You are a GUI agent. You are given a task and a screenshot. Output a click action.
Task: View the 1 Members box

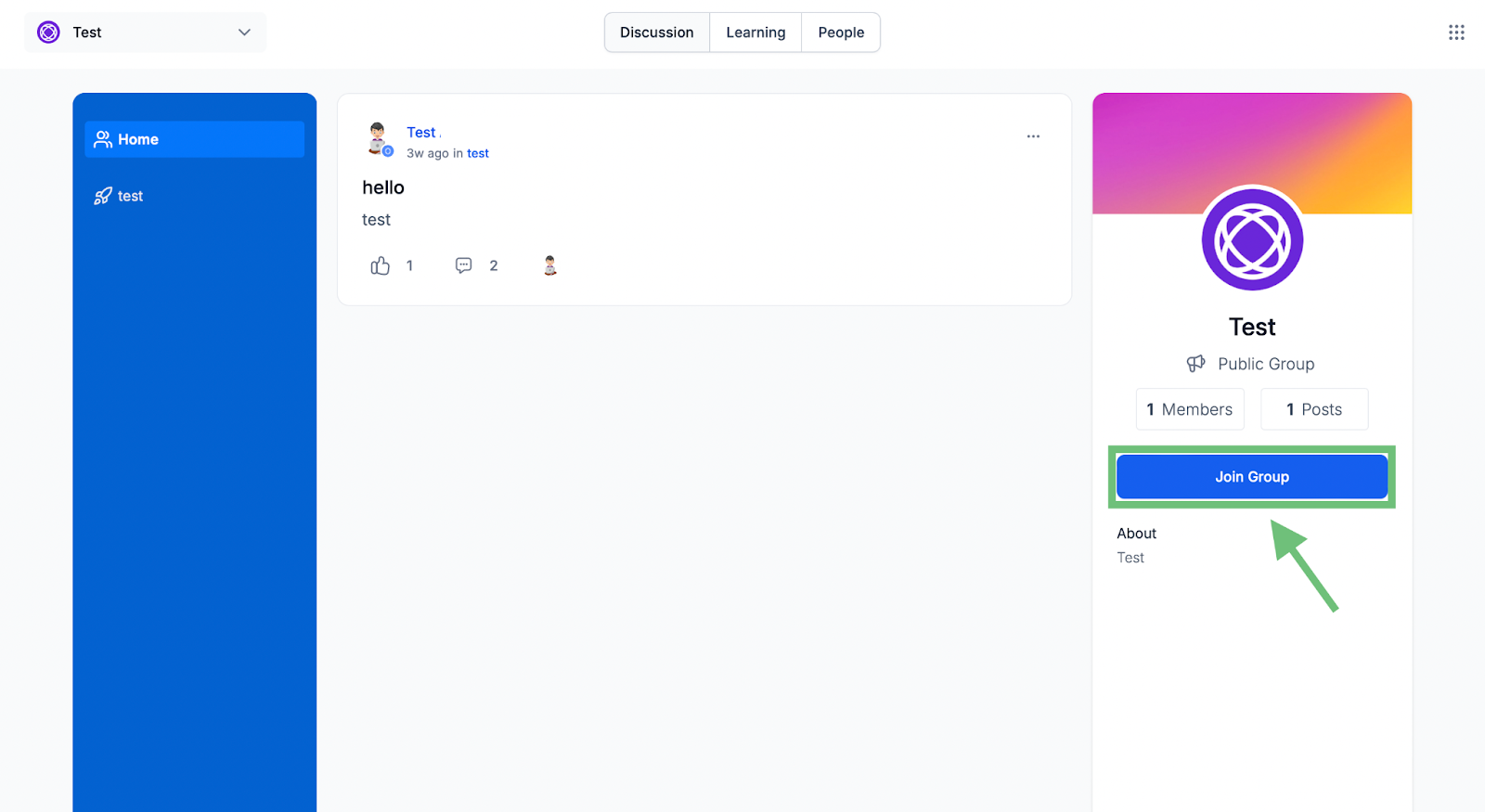tap(1190, 409)
